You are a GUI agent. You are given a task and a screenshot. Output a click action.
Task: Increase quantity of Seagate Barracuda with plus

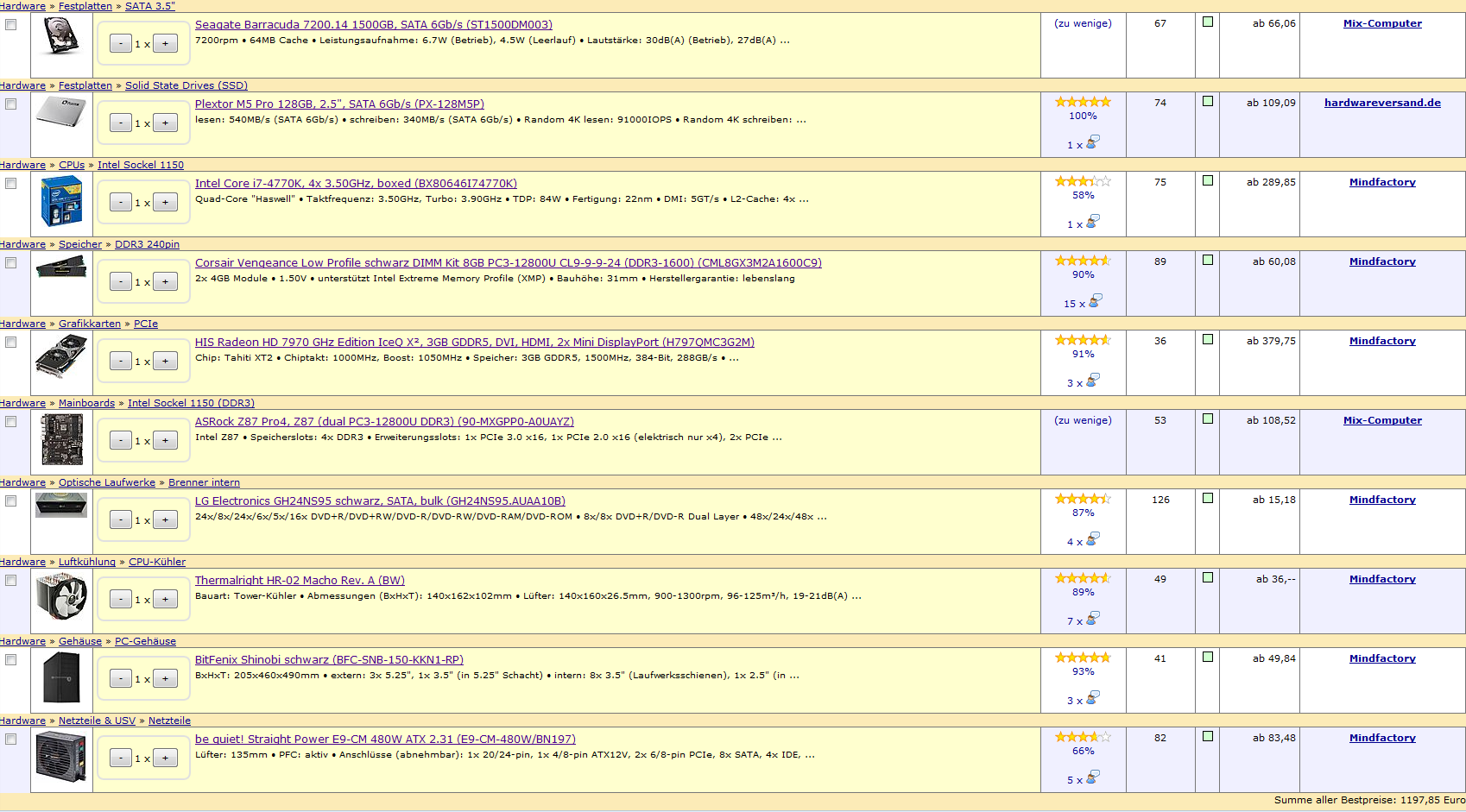click(x=165, y=44)
